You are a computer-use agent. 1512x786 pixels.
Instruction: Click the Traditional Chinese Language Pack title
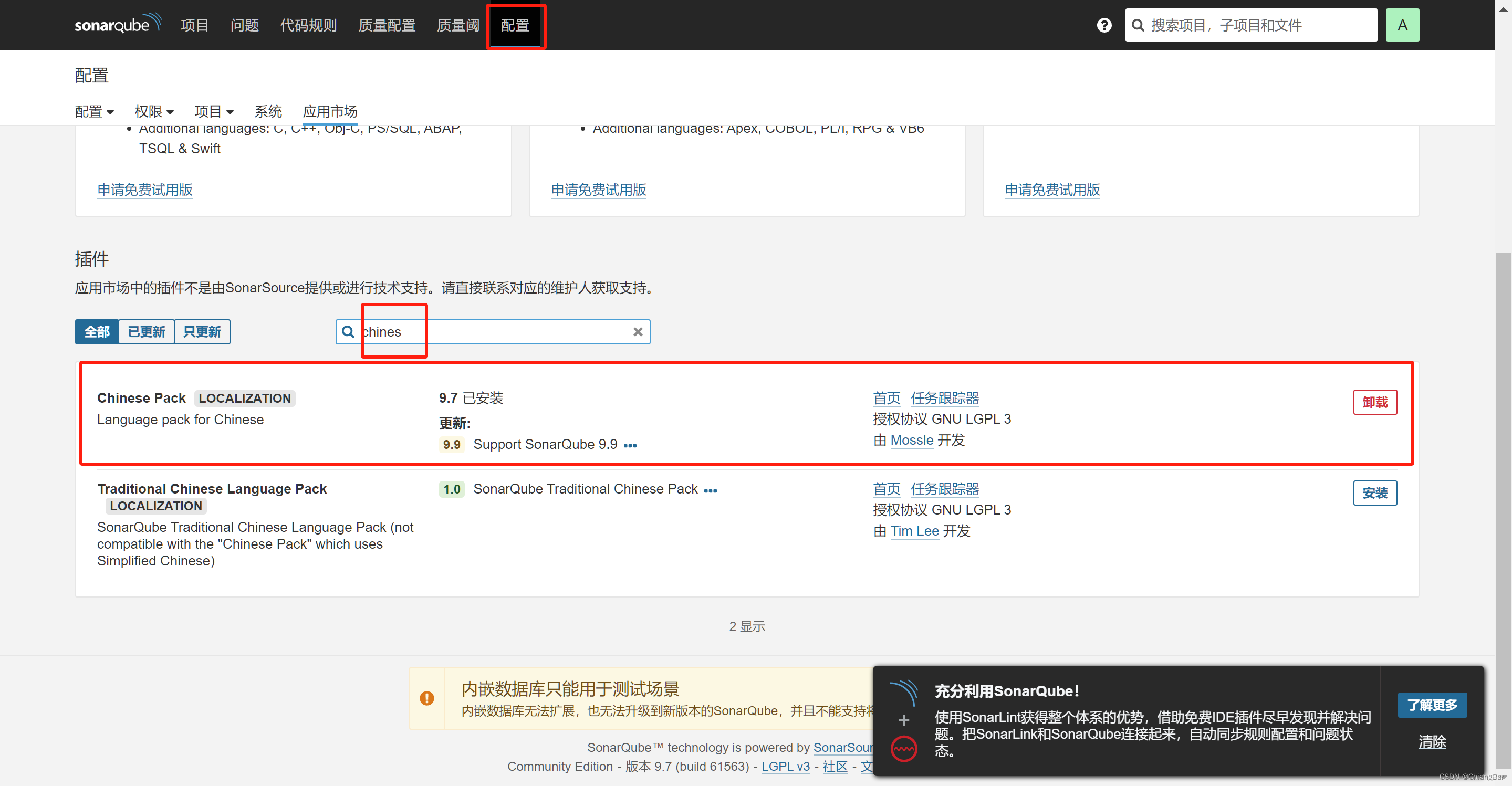point(212,489)
